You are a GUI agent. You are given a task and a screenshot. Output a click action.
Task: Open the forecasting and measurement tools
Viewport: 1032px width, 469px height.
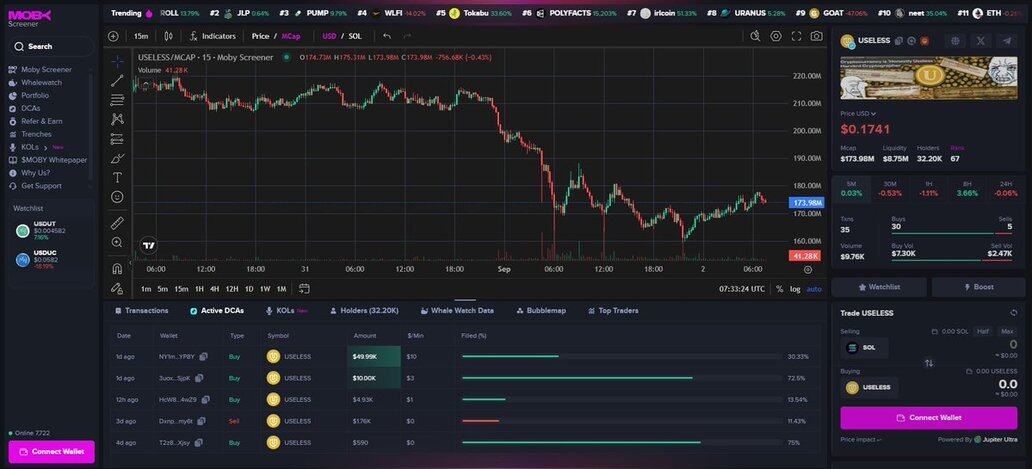point(117,139)
